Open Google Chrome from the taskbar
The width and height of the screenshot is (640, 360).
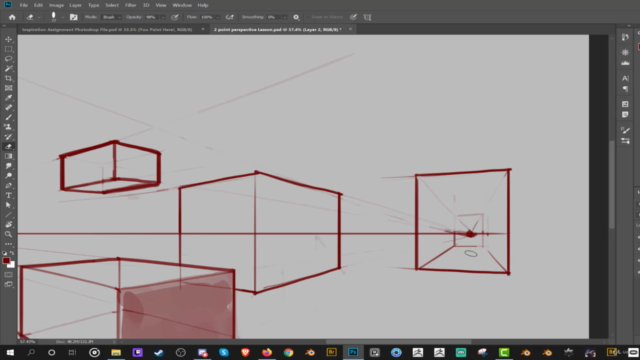tap(289, 352)
